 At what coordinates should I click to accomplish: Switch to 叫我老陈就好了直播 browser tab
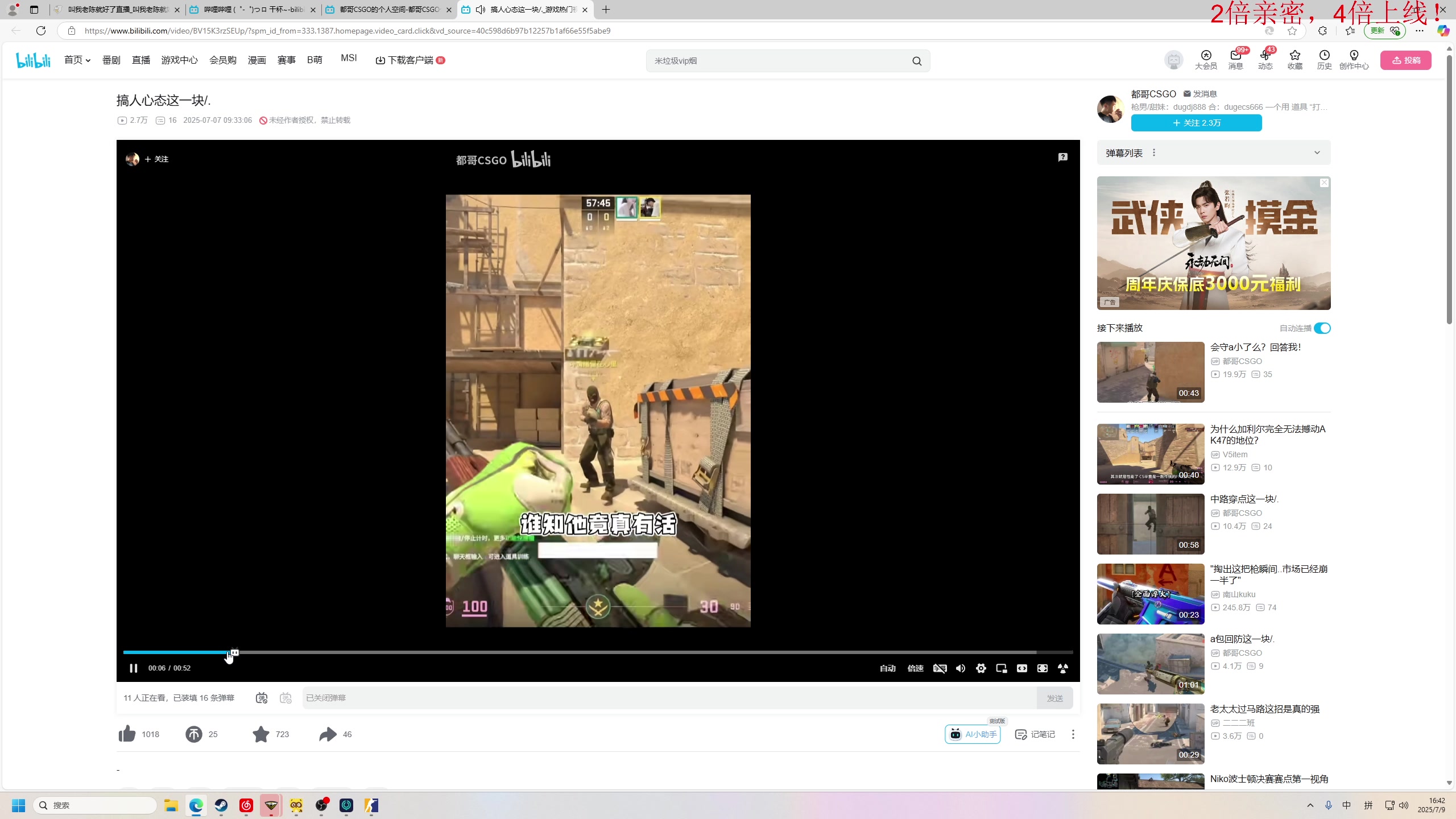(118, 10)
